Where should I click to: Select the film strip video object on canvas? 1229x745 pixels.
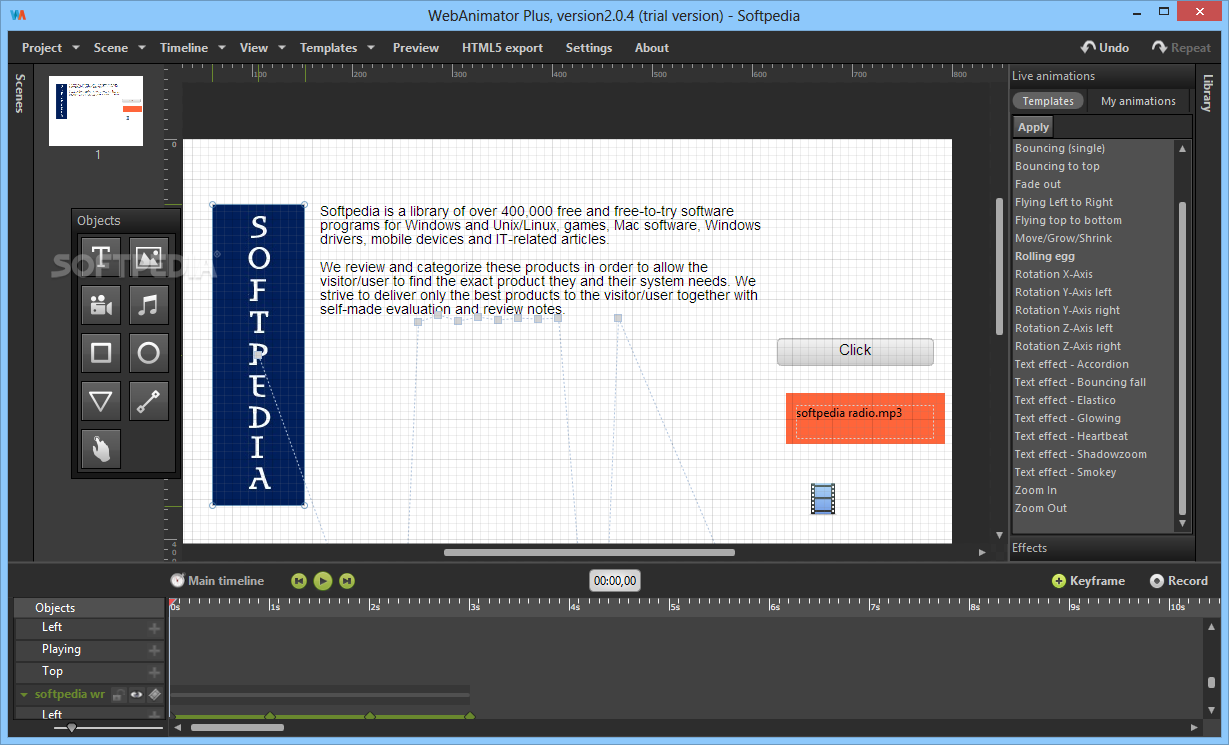click(823, 498)
